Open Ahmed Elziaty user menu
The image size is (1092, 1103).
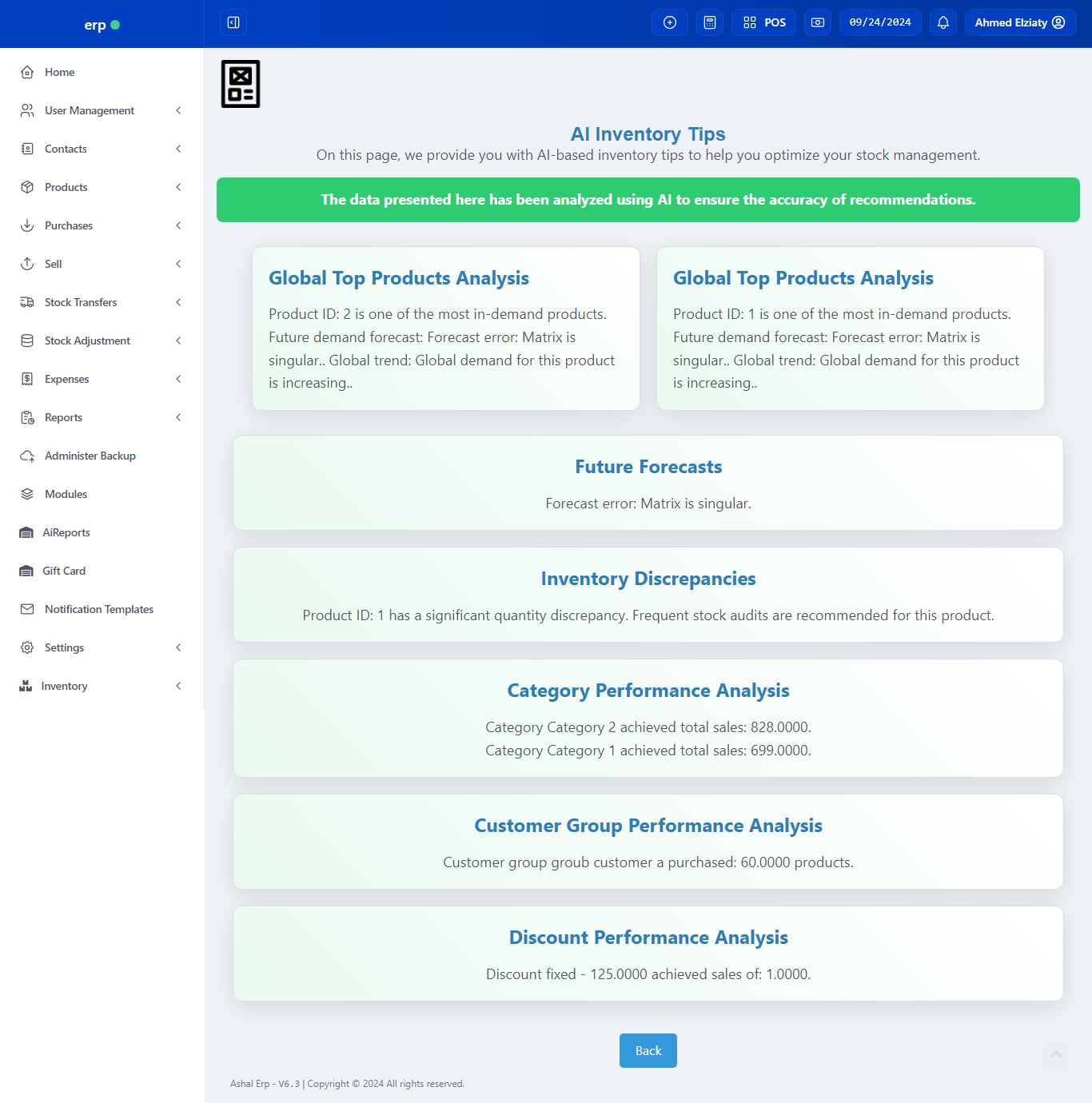click(x=1020, y=22)
